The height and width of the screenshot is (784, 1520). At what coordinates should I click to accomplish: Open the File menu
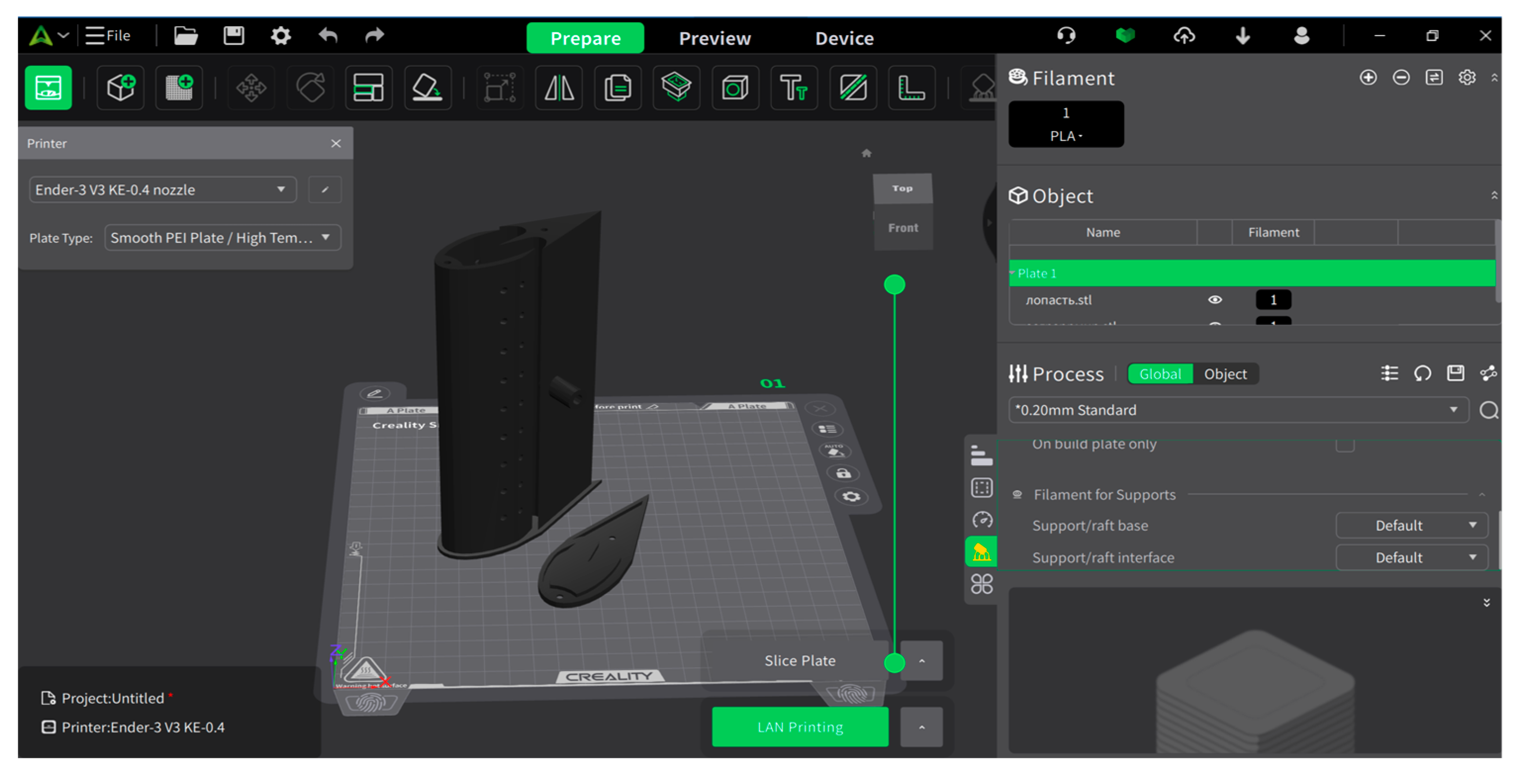pos(108,36)
